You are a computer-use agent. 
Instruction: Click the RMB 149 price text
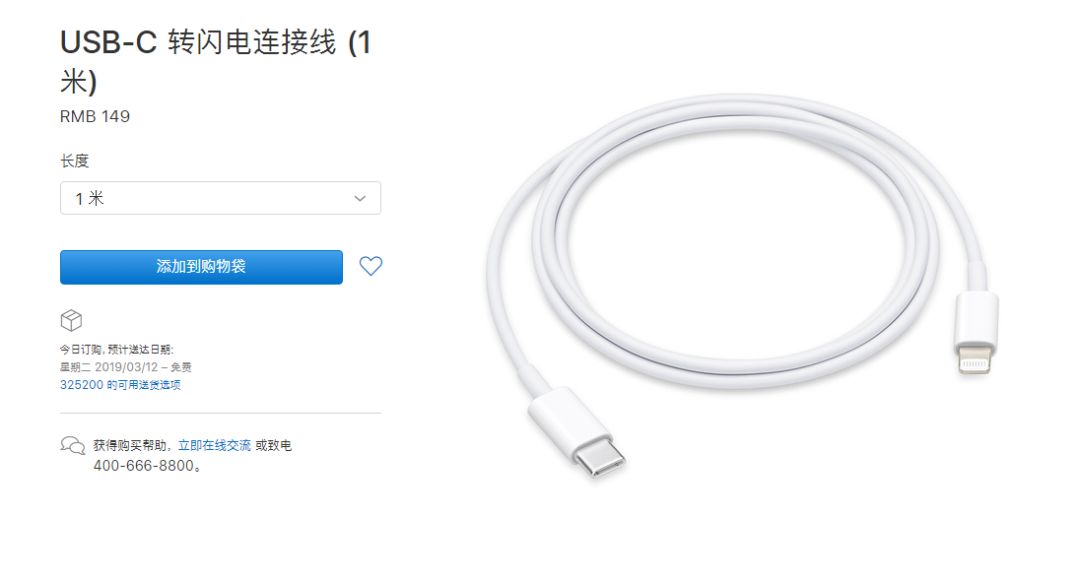click(x=95, y=116)
